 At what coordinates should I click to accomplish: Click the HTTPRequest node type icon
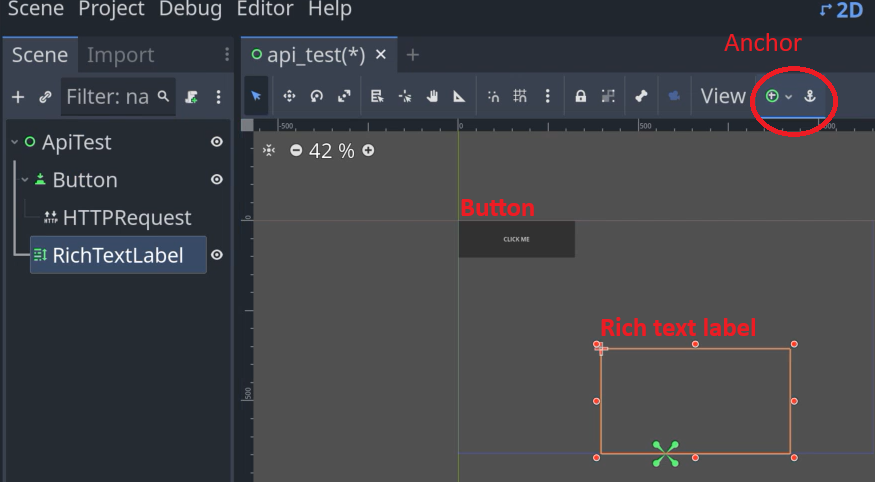pos(51,217)
